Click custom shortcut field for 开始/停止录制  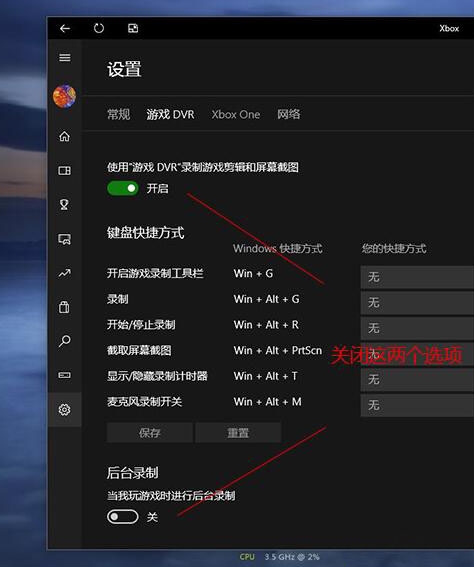(x=417, y=328)
